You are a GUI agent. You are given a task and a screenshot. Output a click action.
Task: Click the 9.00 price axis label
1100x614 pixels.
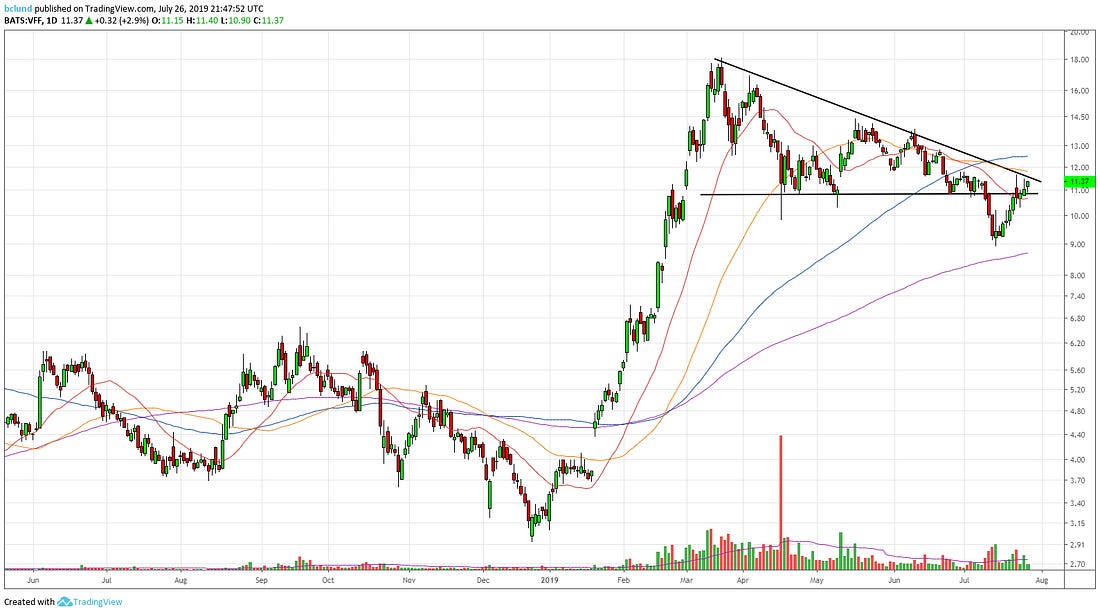1076,245
